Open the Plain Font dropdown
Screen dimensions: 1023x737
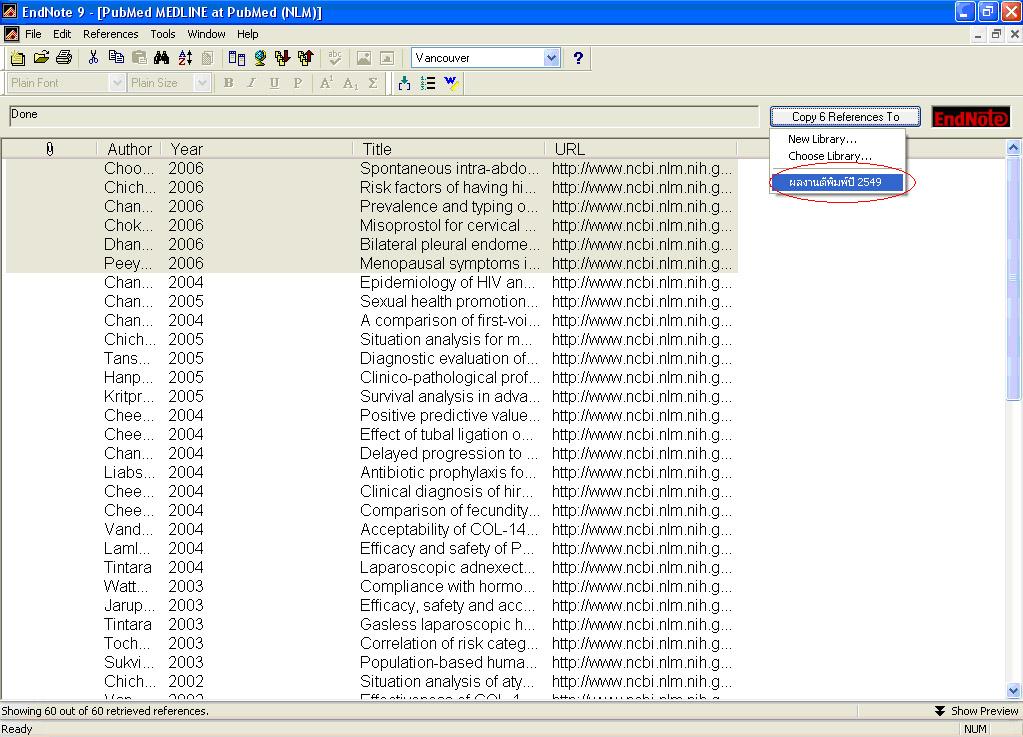point(117,83)
